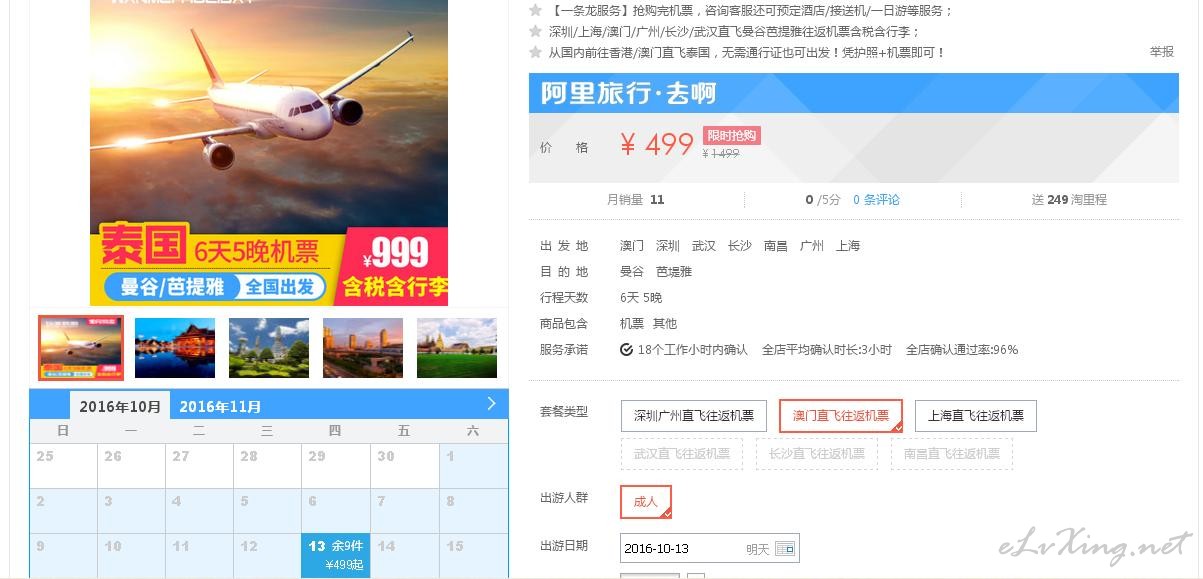View the last thumbnail with green lawn
This screenshot has height=579, width=1203.
pos(457,348)
